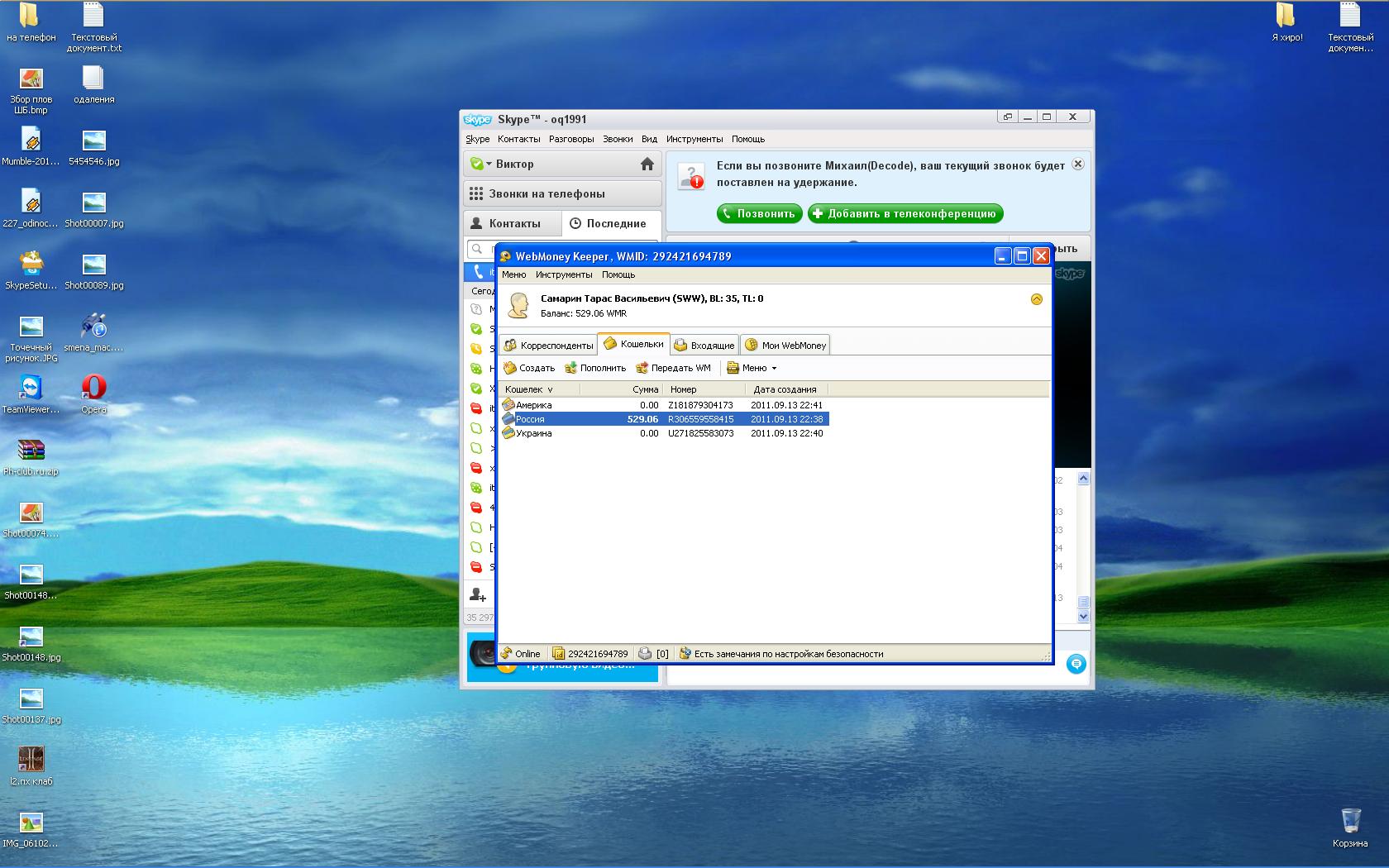This screenshot has height=868, width=1389.
Task: Click the Украина wallet icon
Action: (x=508, y=433)
